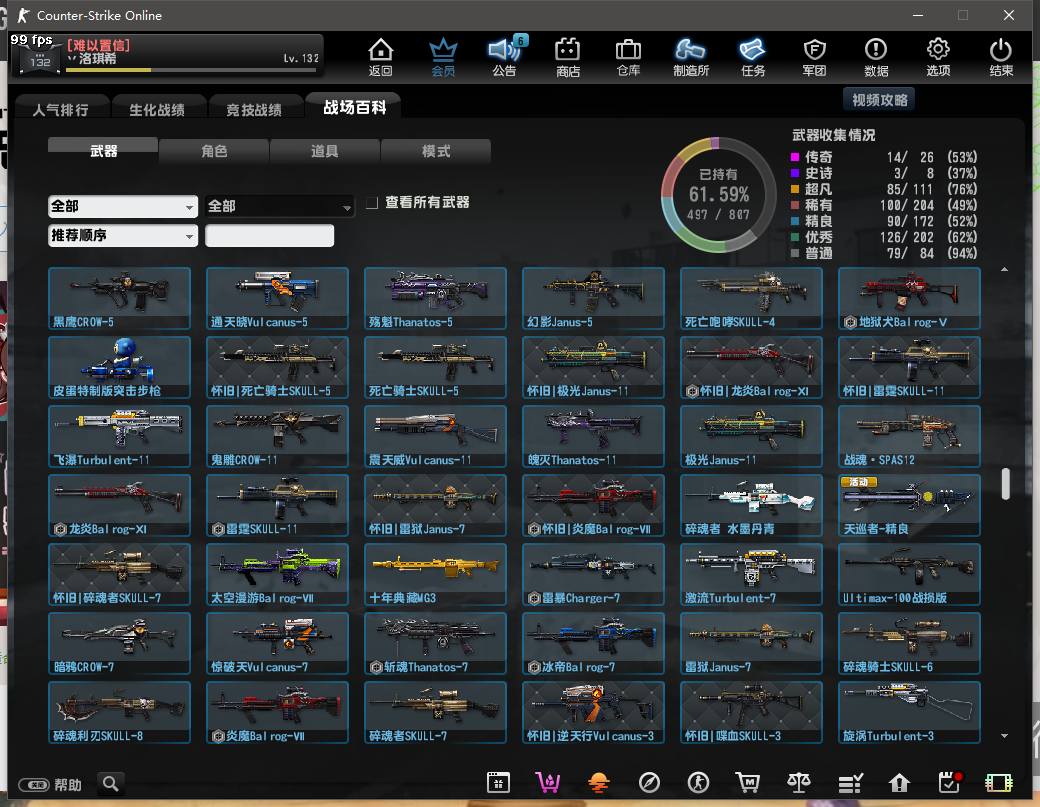Click the 视频攻略 button
This screenshot has width=1040, height=807.
(879, 99)
